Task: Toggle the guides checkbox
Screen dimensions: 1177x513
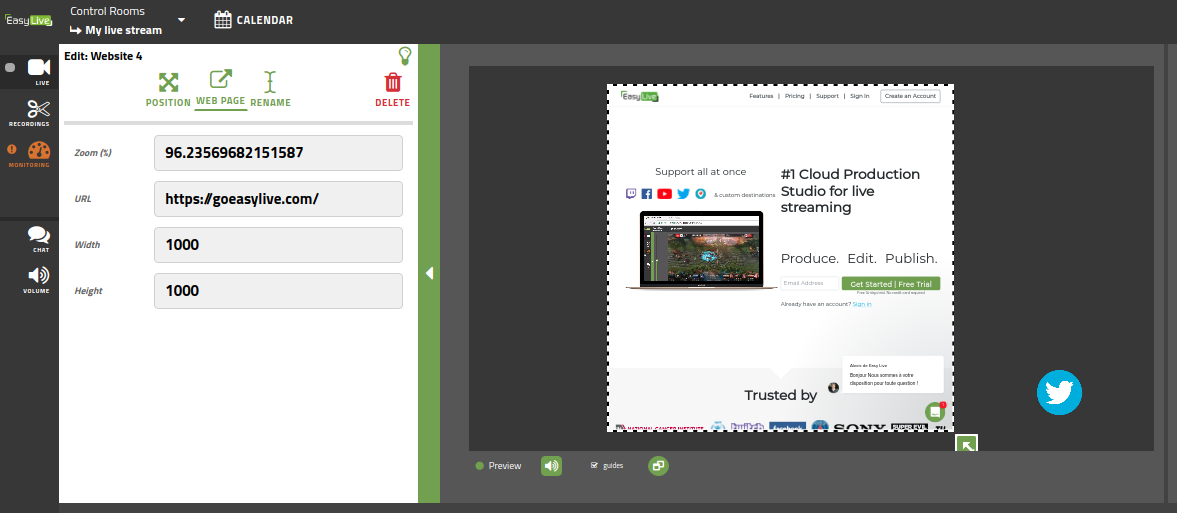Action: (x=595, y=466)
